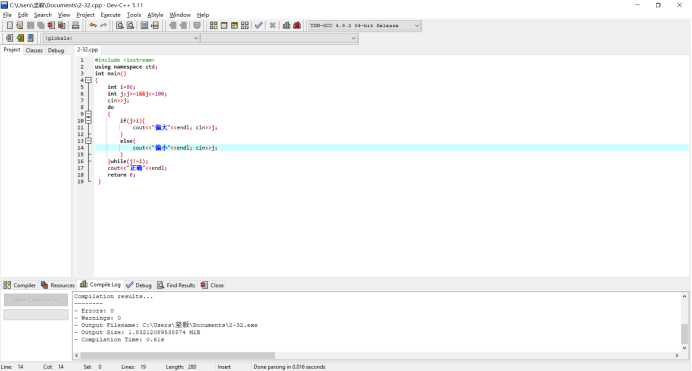Click the red delete profiling information icon
This screenshot has width=692, height=371.
297,26
